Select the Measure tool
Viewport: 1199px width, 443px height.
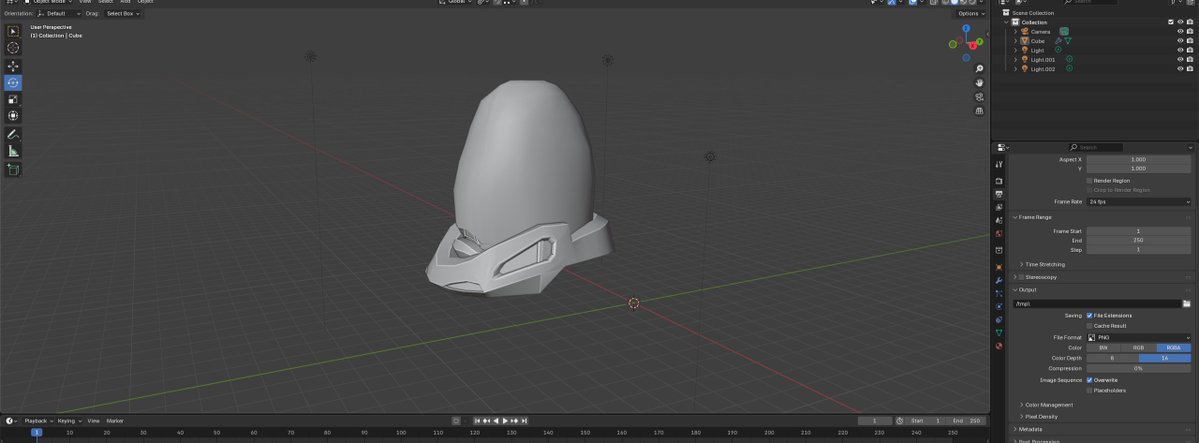click(x=13, y=151)
